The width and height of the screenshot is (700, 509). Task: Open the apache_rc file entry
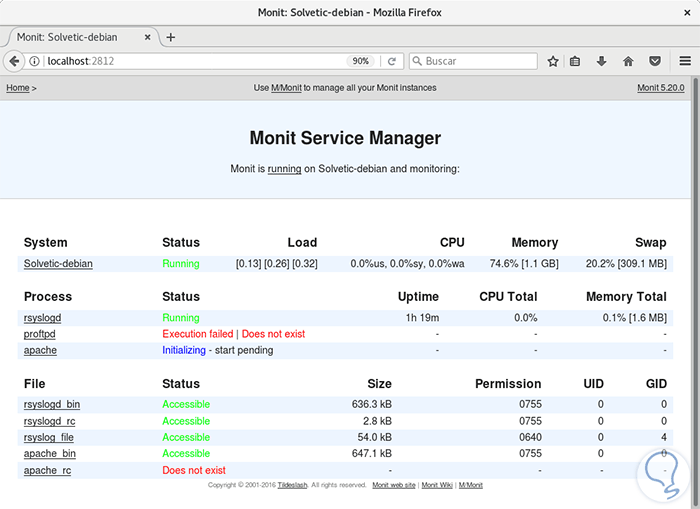tap(47, 470)
